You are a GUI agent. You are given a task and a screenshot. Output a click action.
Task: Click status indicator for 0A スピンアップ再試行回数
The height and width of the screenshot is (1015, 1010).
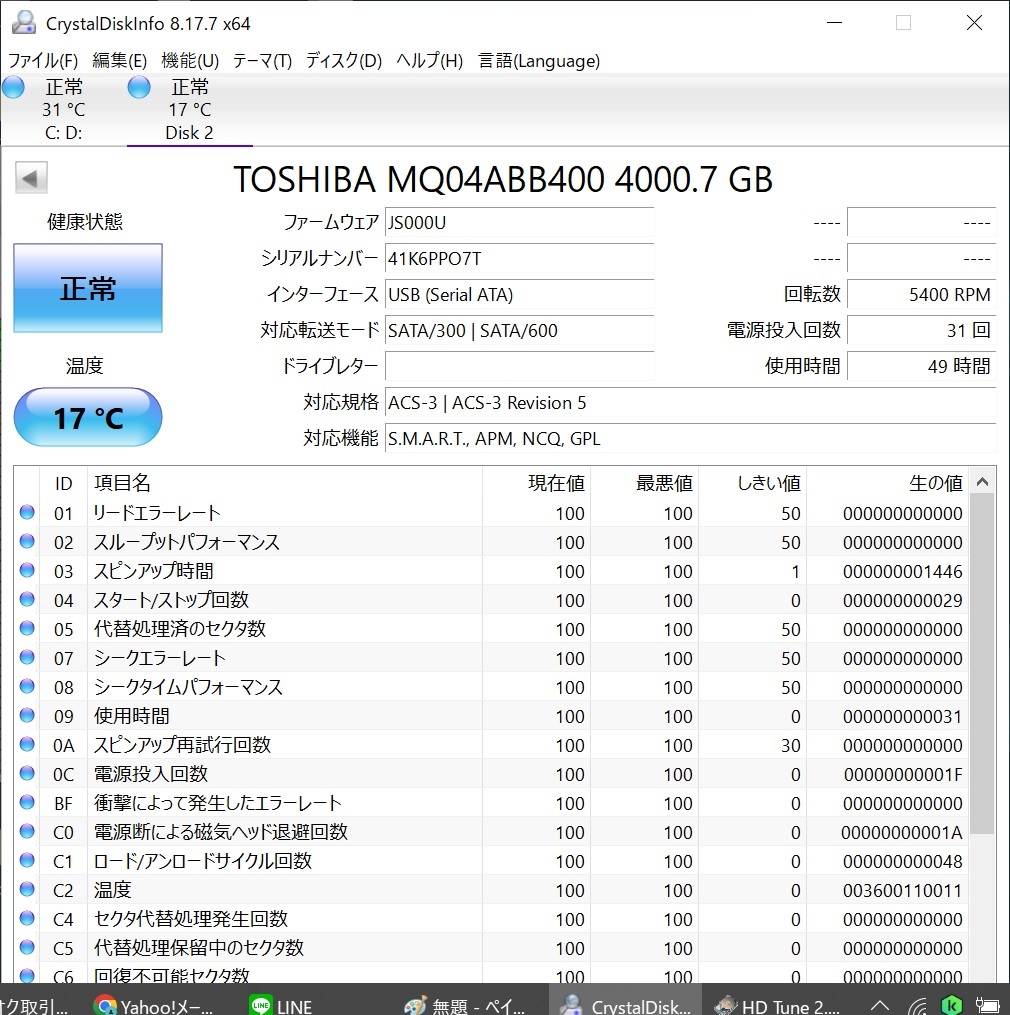(x=27, y=744)
